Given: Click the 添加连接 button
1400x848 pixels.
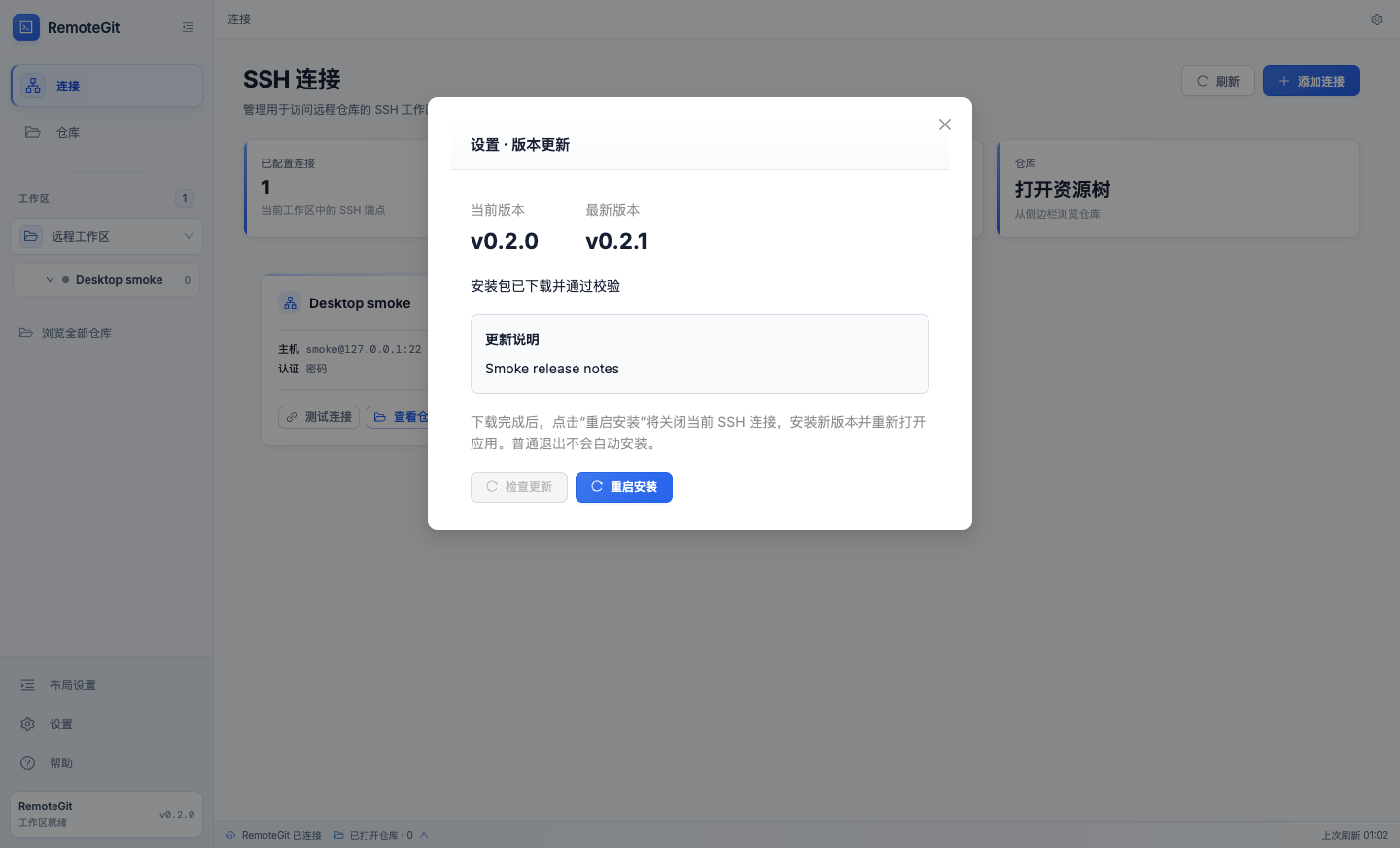Looking at the screenshot, I should click(x=1312, y=81).
